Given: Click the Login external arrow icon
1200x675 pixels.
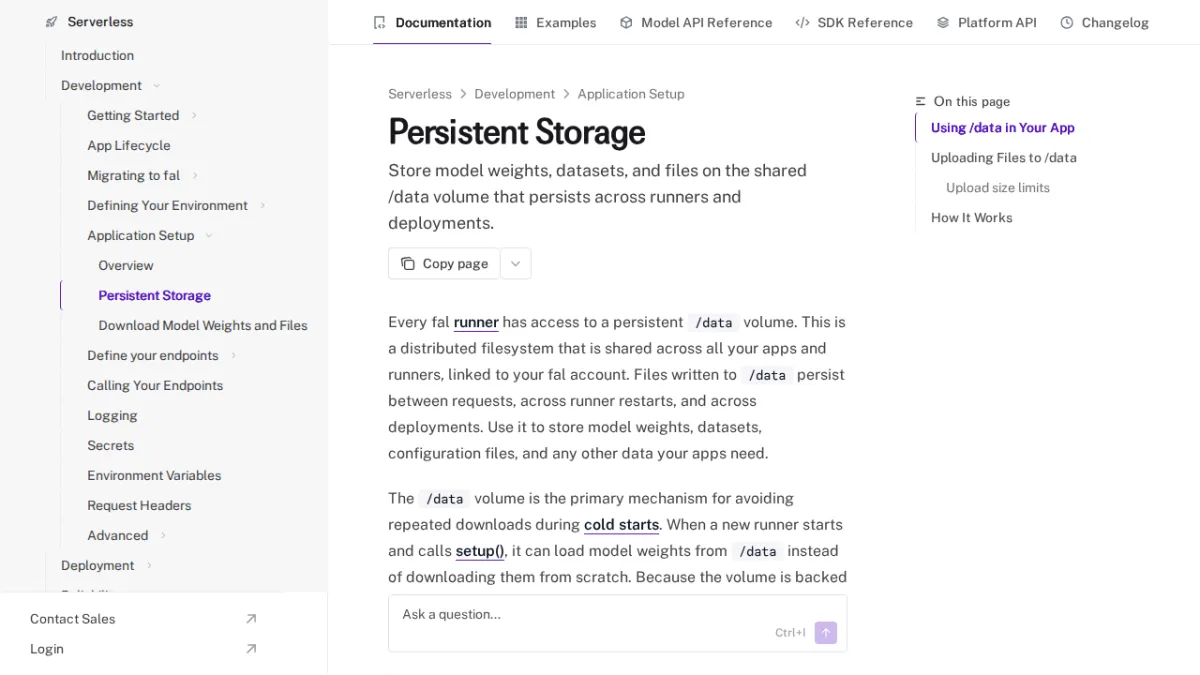Looking at the screenshot, I should [251, 649].
